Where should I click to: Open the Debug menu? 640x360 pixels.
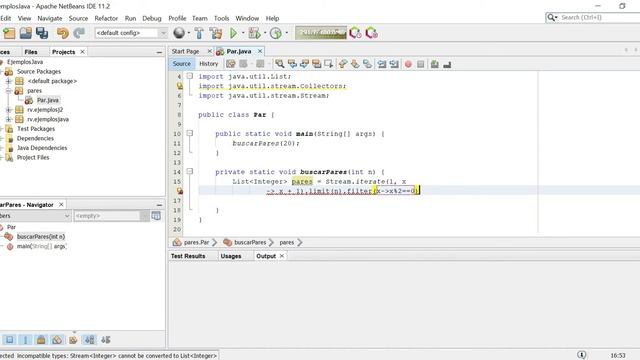click(x=152, y=18)
